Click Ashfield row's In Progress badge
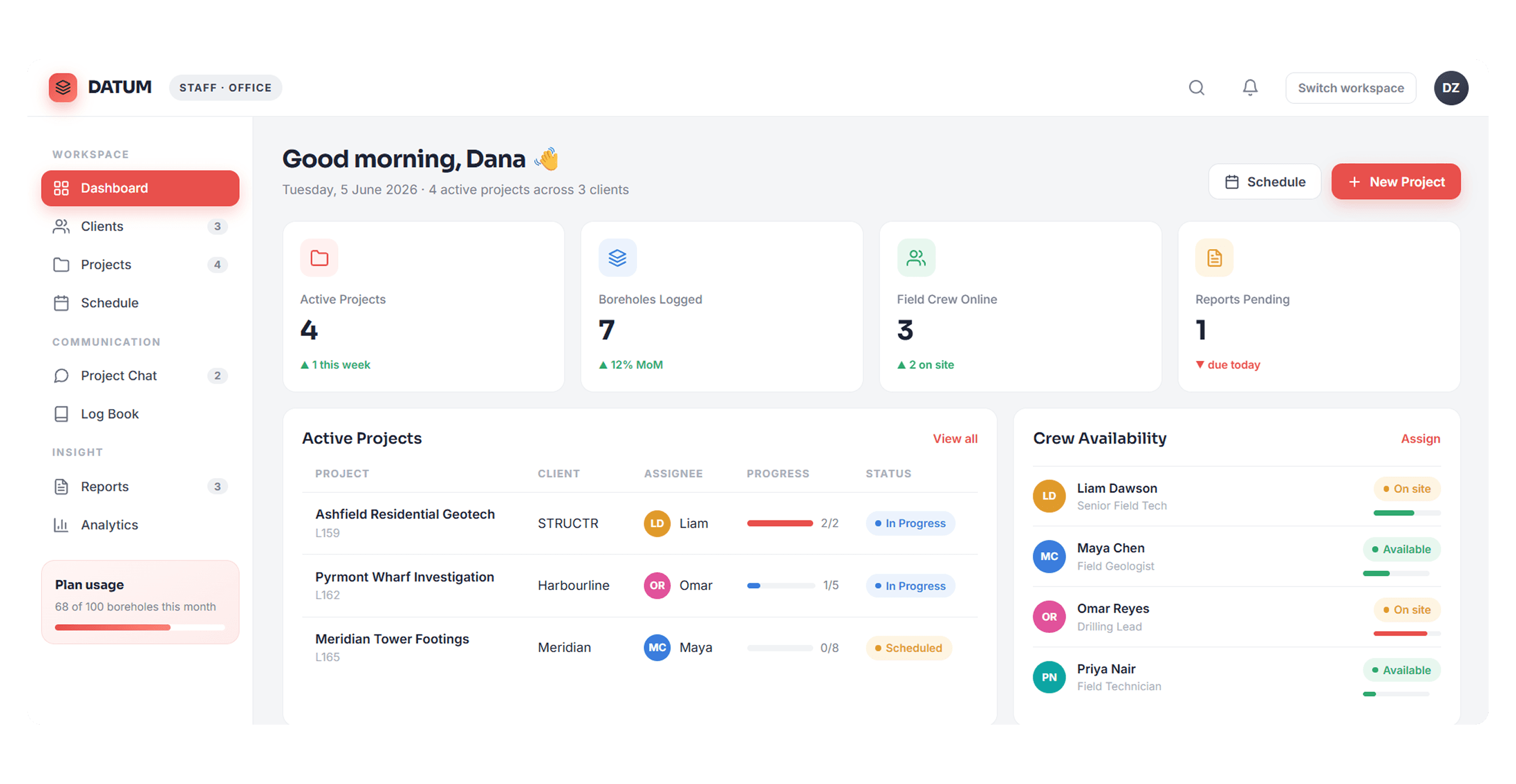 910,523
